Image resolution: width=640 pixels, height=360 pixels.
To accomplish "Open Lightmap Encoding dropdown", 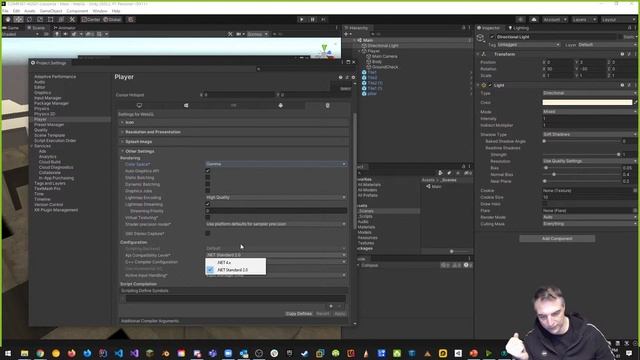I will [x=276, y=198].
